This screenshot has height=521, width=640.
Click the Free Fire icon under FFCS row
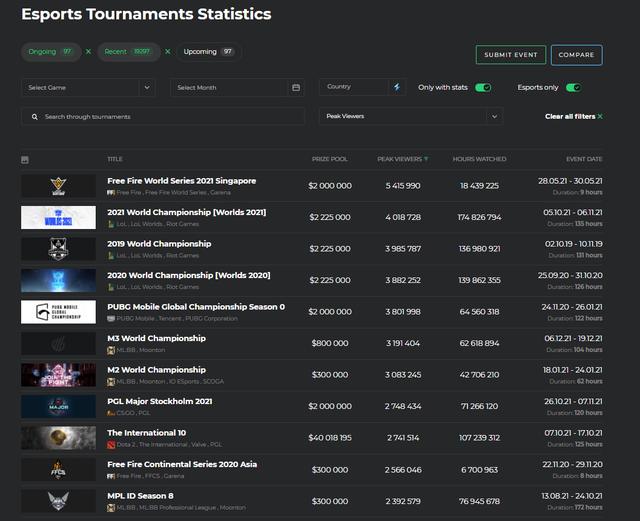click(x=111, y=476)
